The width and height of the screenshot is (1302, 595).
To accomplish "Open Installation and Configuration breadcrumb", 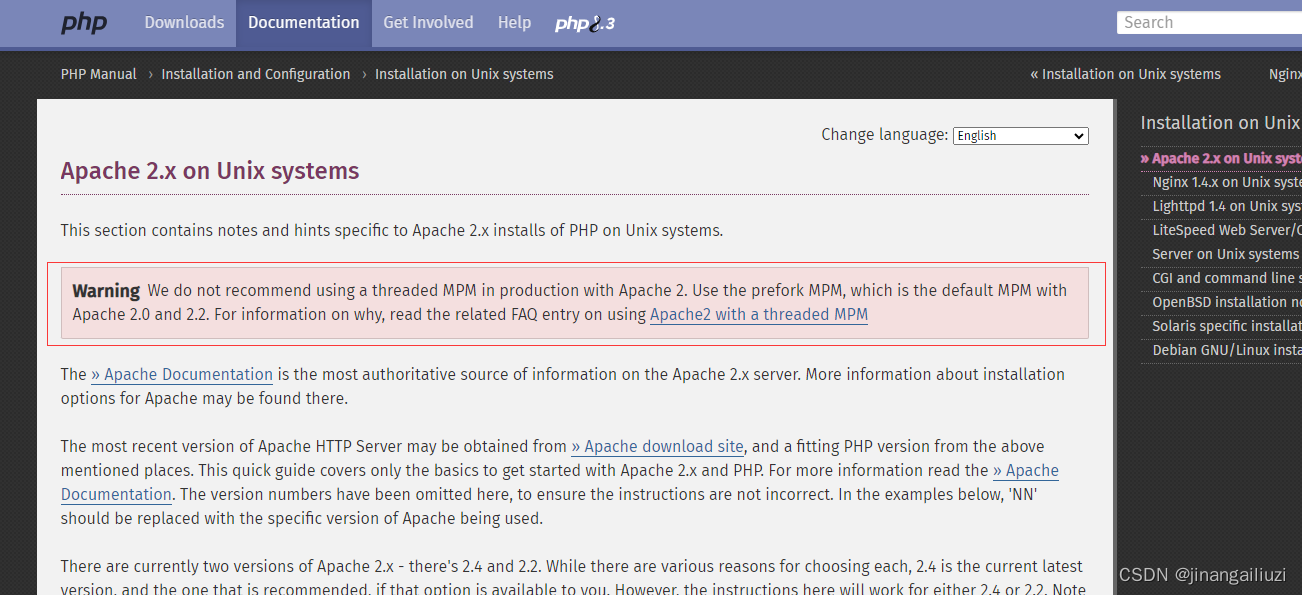I will click(255, 73).
